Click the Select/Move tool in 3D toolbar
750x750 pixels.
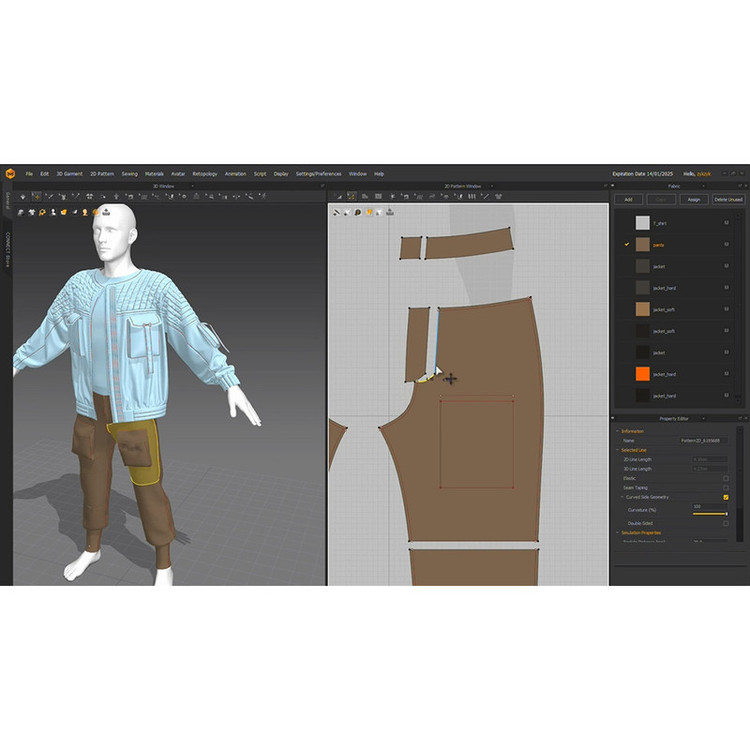37,197
